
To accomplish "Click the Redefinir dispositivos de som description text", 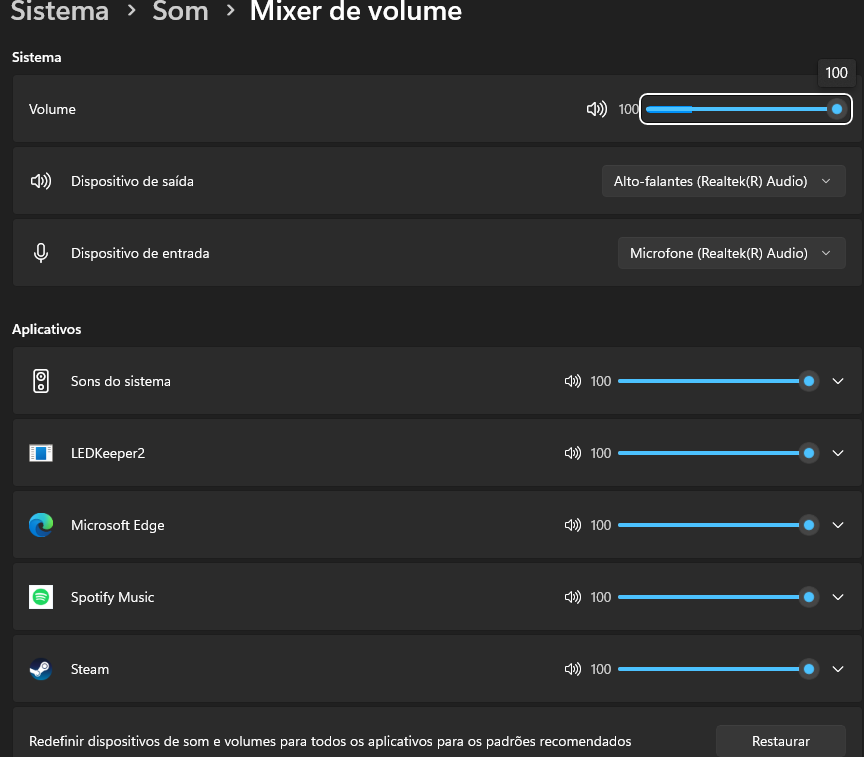I will coord(330,741).
